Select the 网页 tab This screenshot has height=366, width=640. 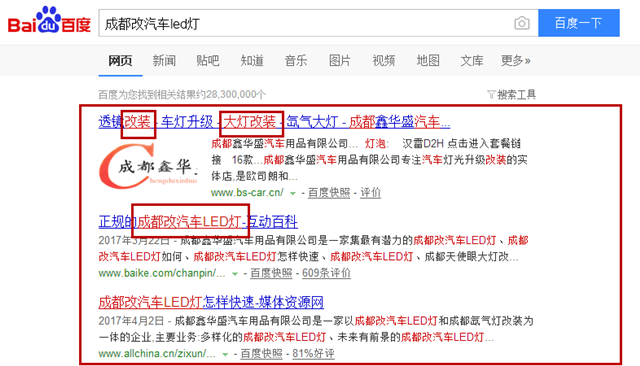coord(120,61)
